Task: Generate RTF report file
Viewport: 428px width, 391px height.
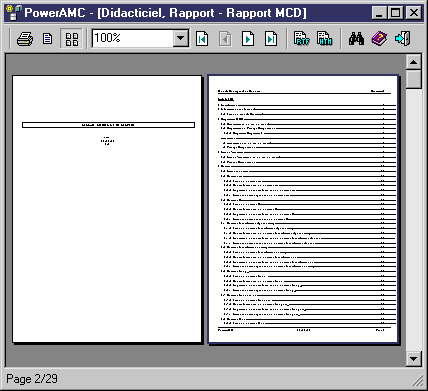Action: click(x=302, y=39)
